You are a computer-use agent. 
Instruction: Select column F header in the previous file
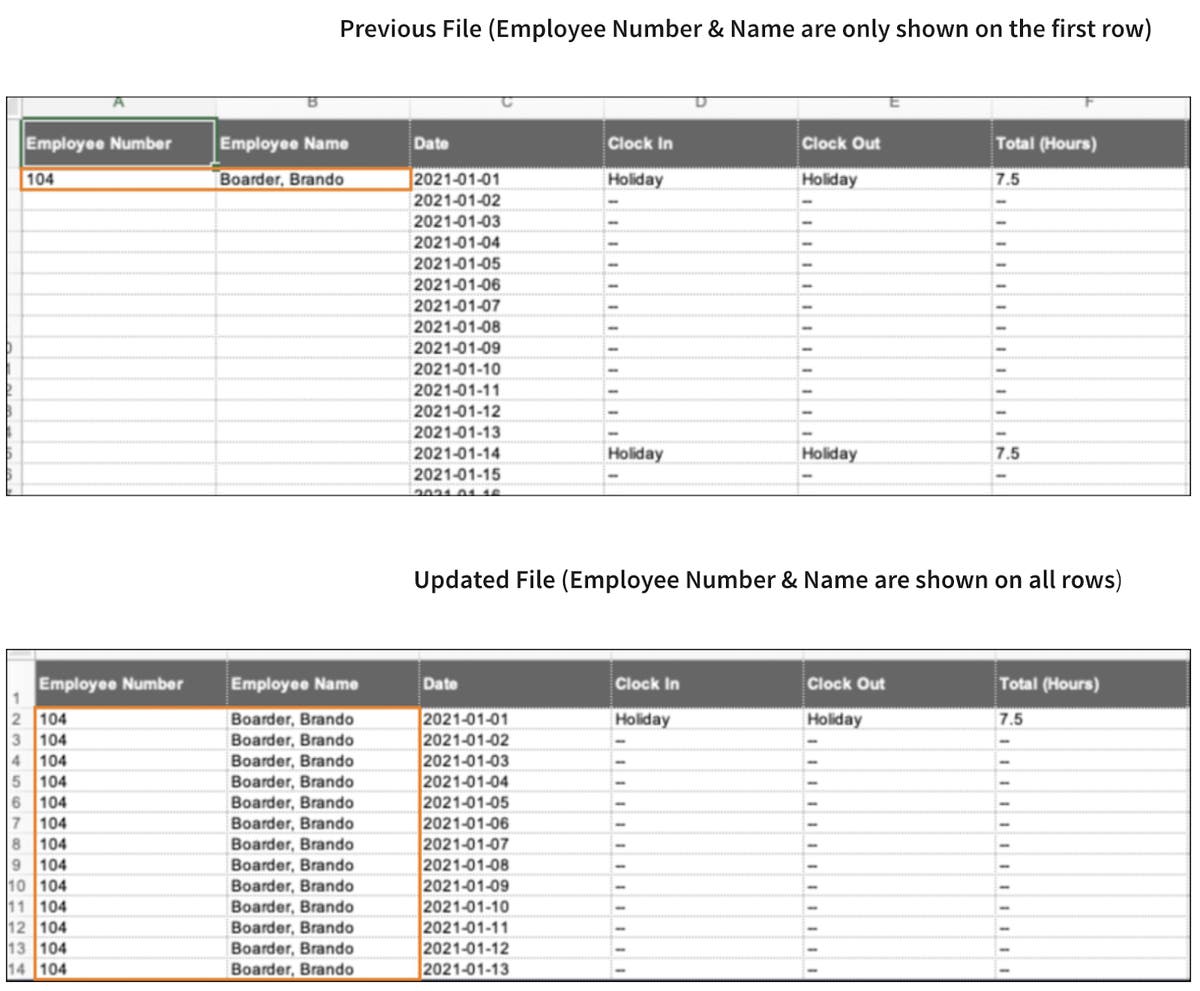(x=1090, y=101)
